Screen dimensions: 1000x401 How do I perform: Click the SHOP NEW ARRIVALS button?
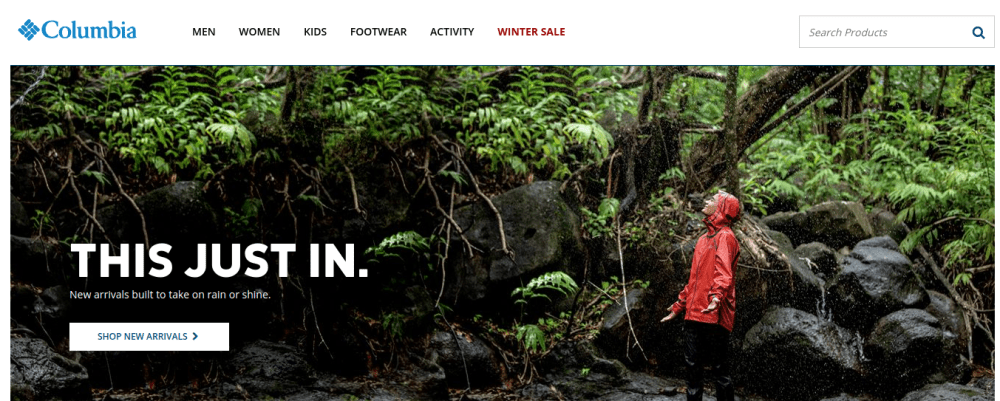149,337
